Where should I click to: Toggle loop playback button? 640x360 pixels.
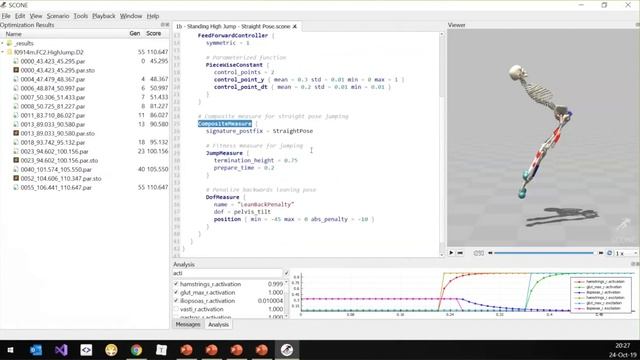(609, 253)
